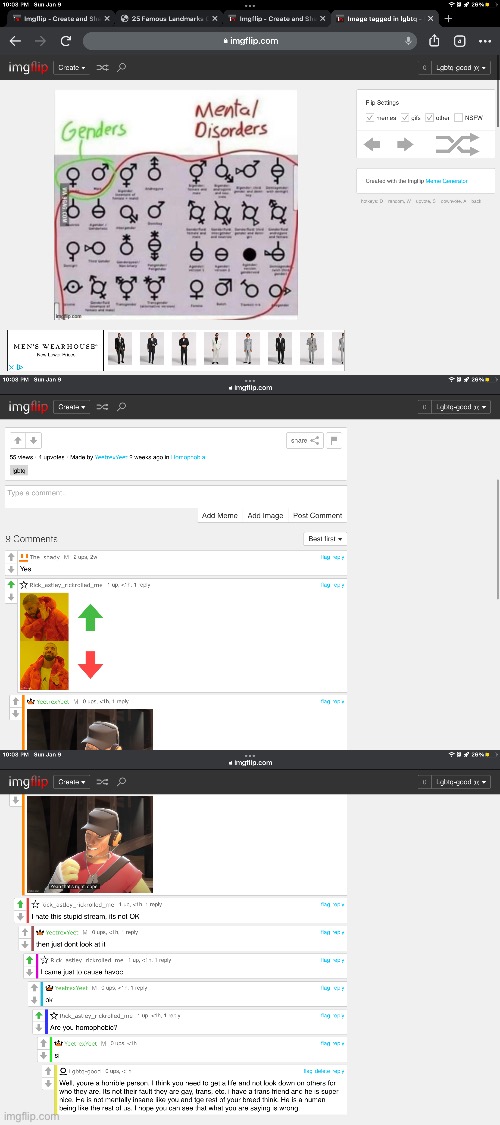Open user account dropdown above Flip Settings
Viewport: 500px width, 1125px height.
tap(462, 67)
